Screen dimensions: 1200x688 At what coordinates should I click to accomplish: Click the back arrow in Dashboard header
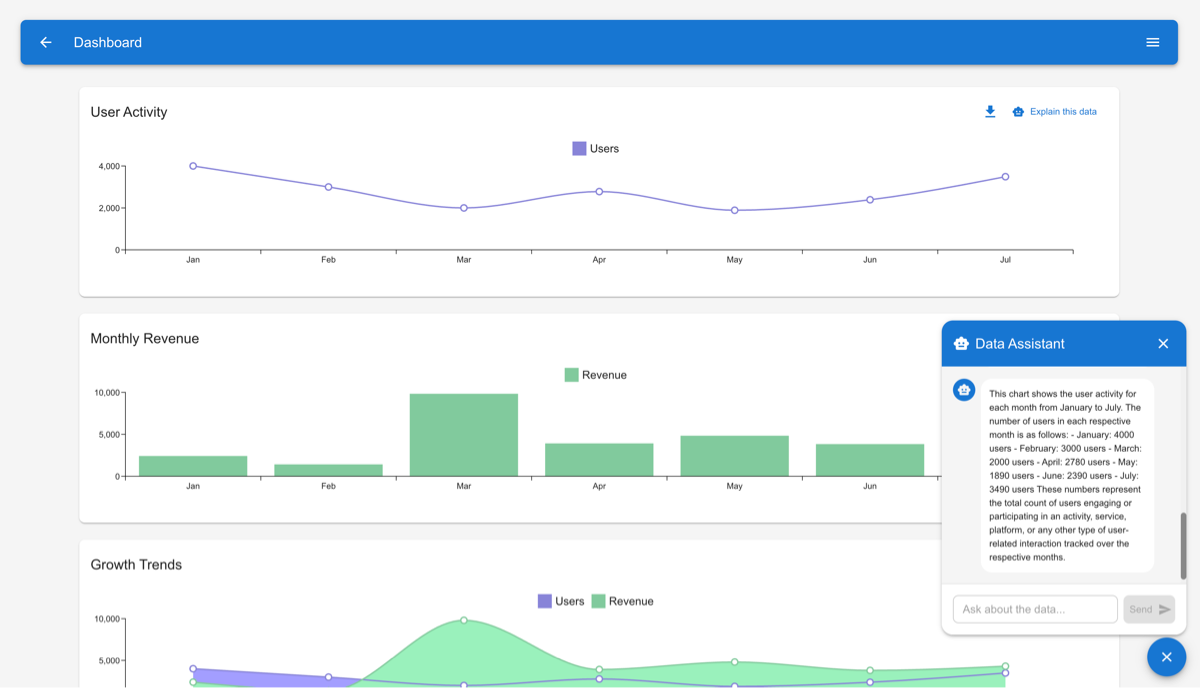[46, 42]
